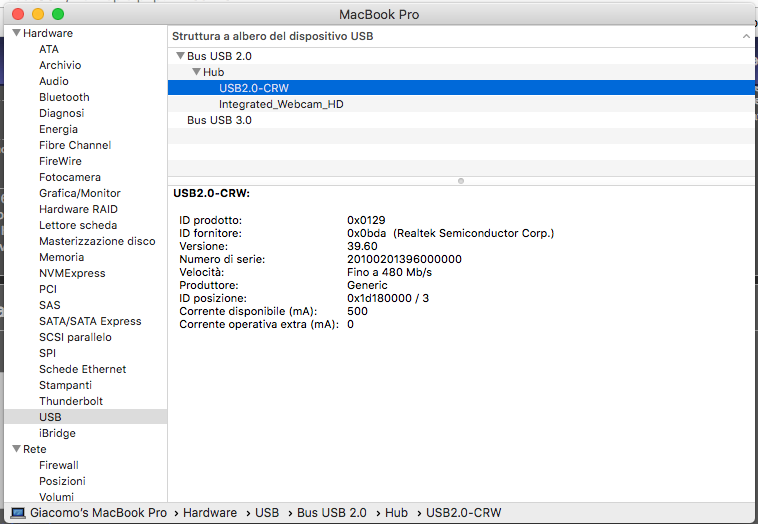This screenshot has height=524, width=758.
Task: Click Hardware in the path bar
Action: coord(210,513)
